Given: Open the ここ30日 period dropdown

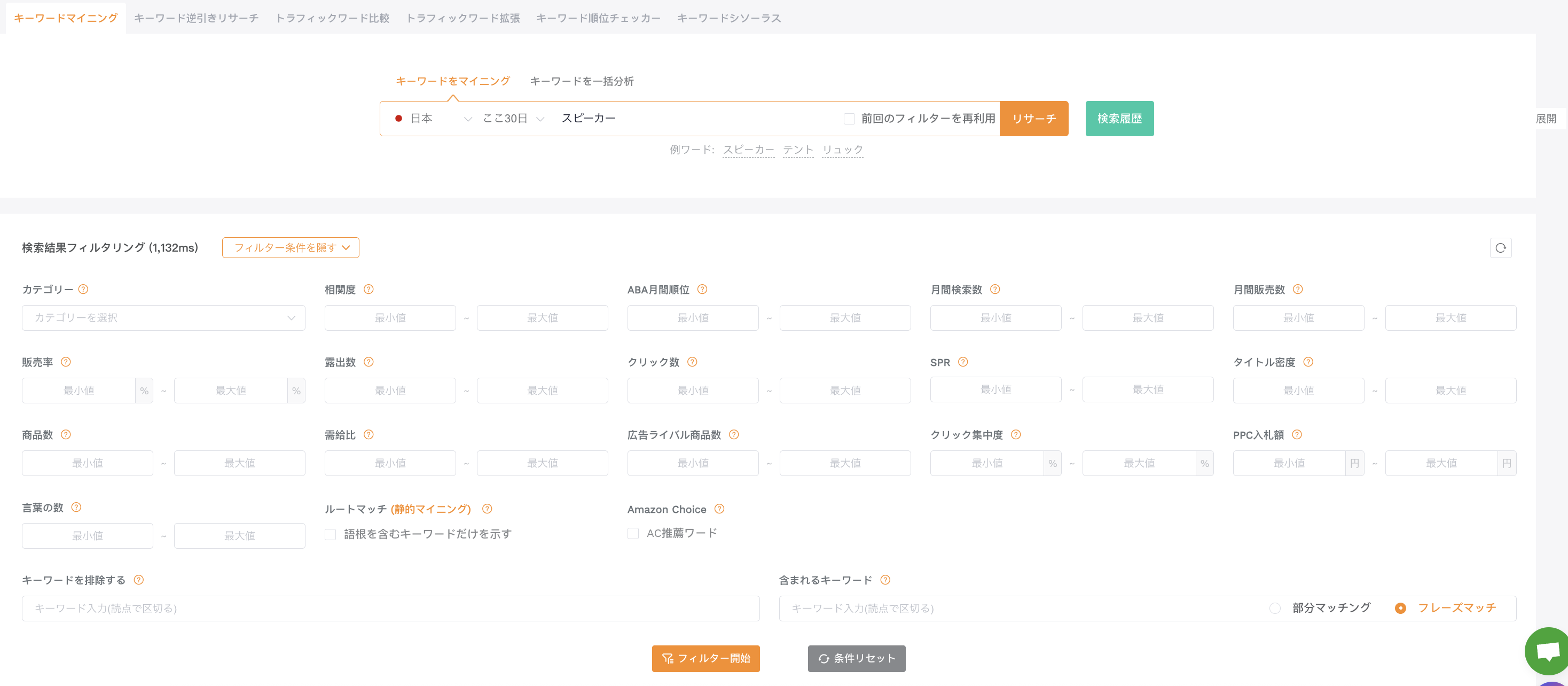Looking at the screenshot, I should [x=513, y=119].
